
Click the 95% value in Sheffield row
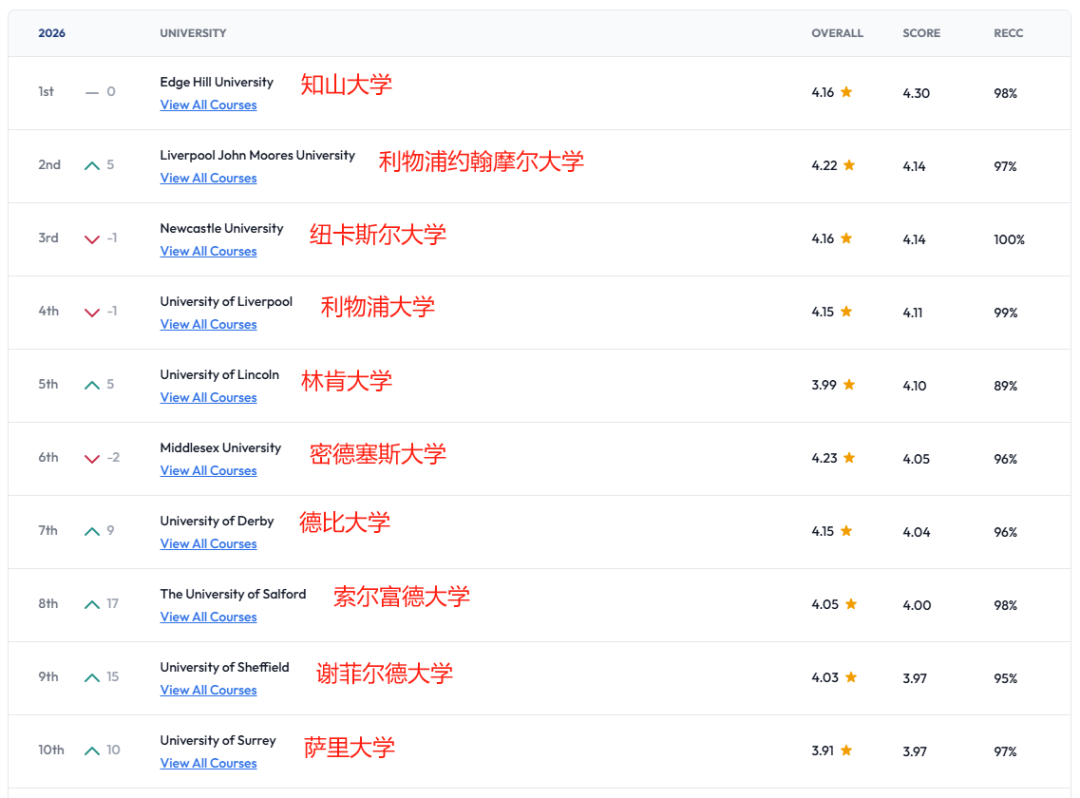pos(1005,678)
